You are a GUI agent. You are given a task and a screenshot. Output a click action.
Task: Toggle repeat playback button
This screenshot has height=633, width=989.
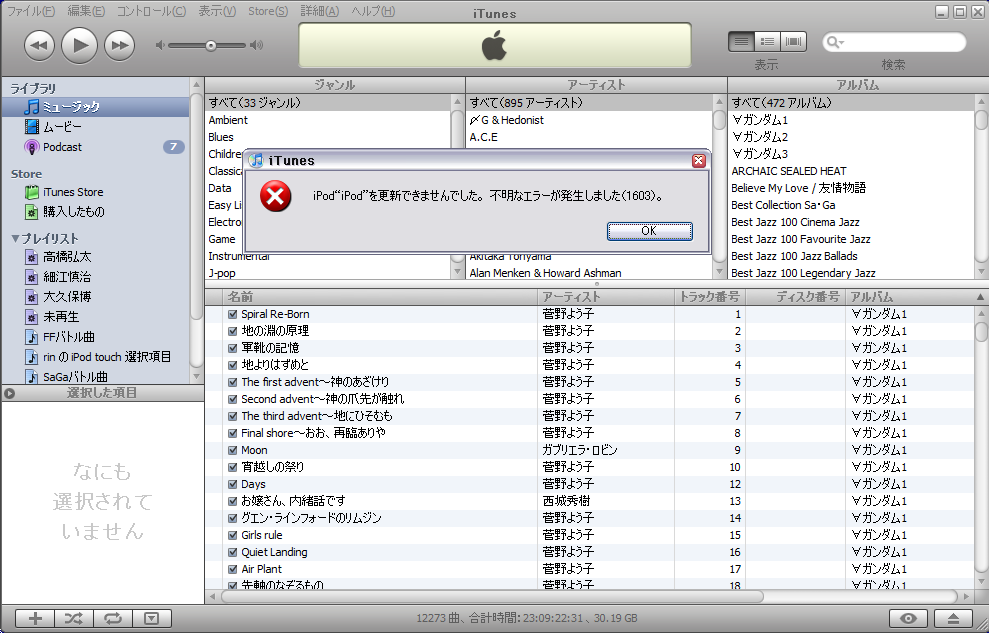[113, 618]
